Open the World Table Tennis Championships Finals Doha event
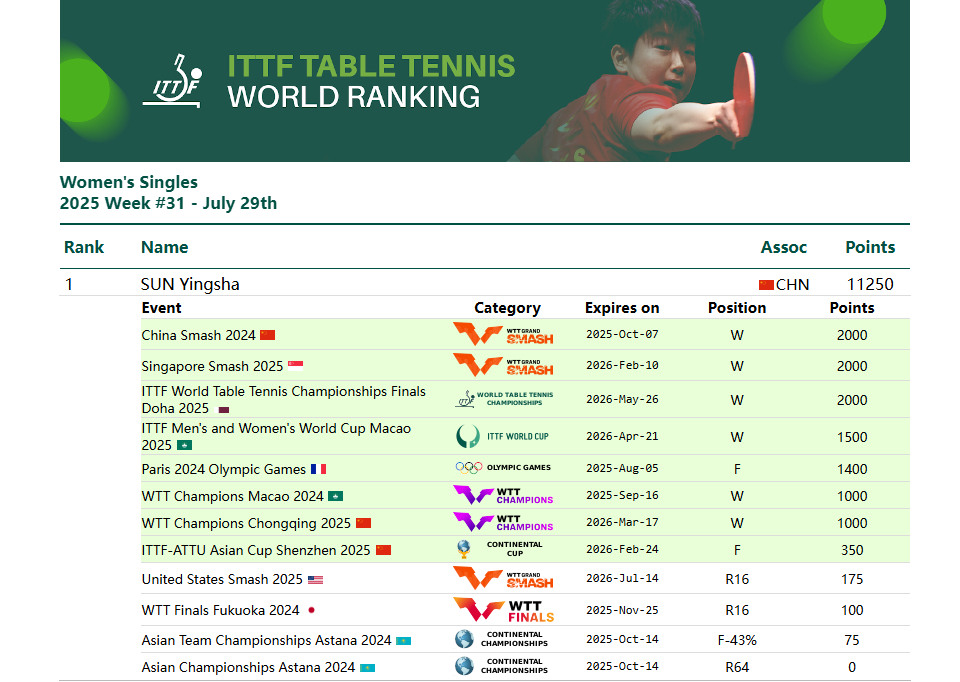This screenshot has width=960, height=682. (x=283, y=400)
